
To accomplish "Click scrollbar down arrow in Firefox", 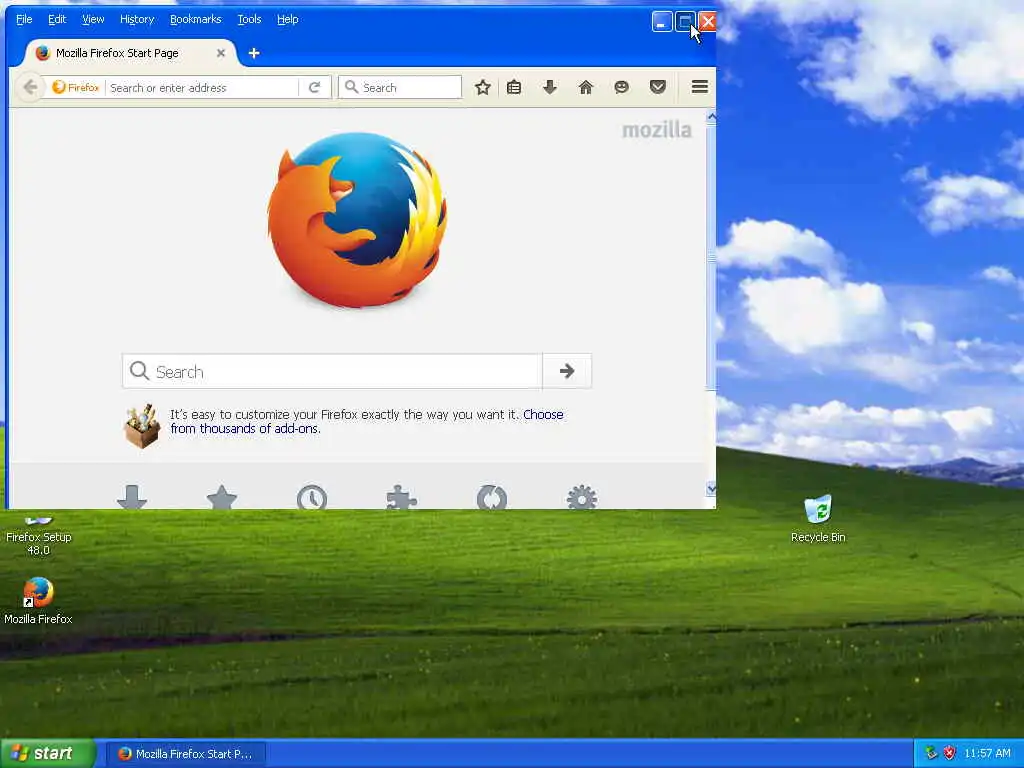I will (711, 488).
